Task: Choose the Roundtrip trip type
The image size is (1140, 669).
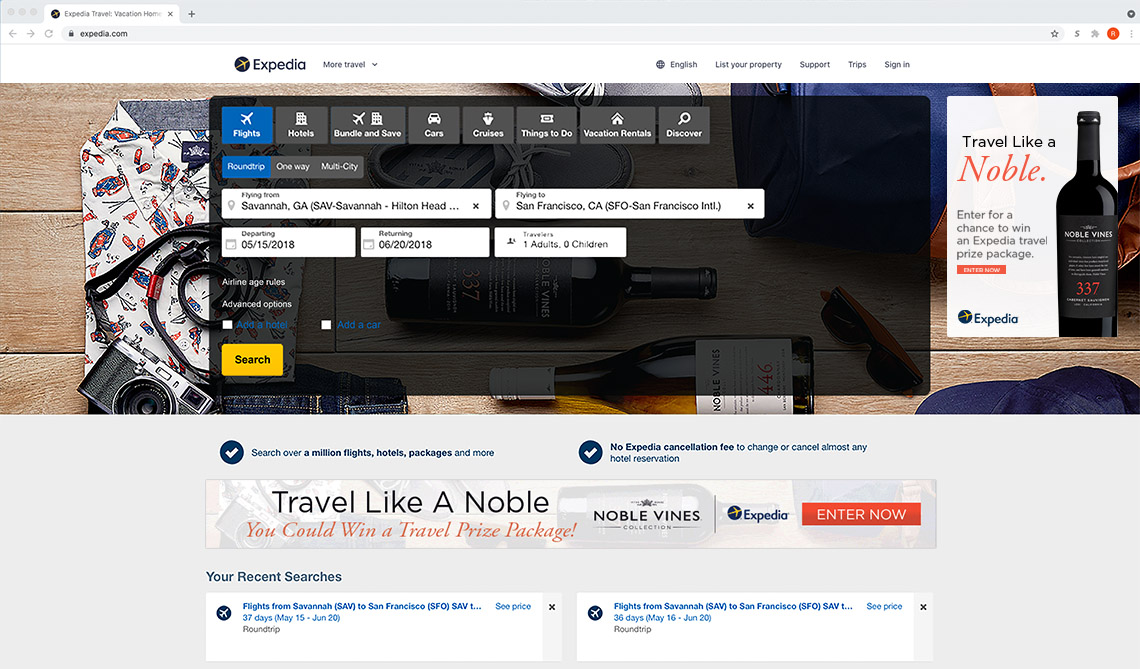Action: pos(246,167)
